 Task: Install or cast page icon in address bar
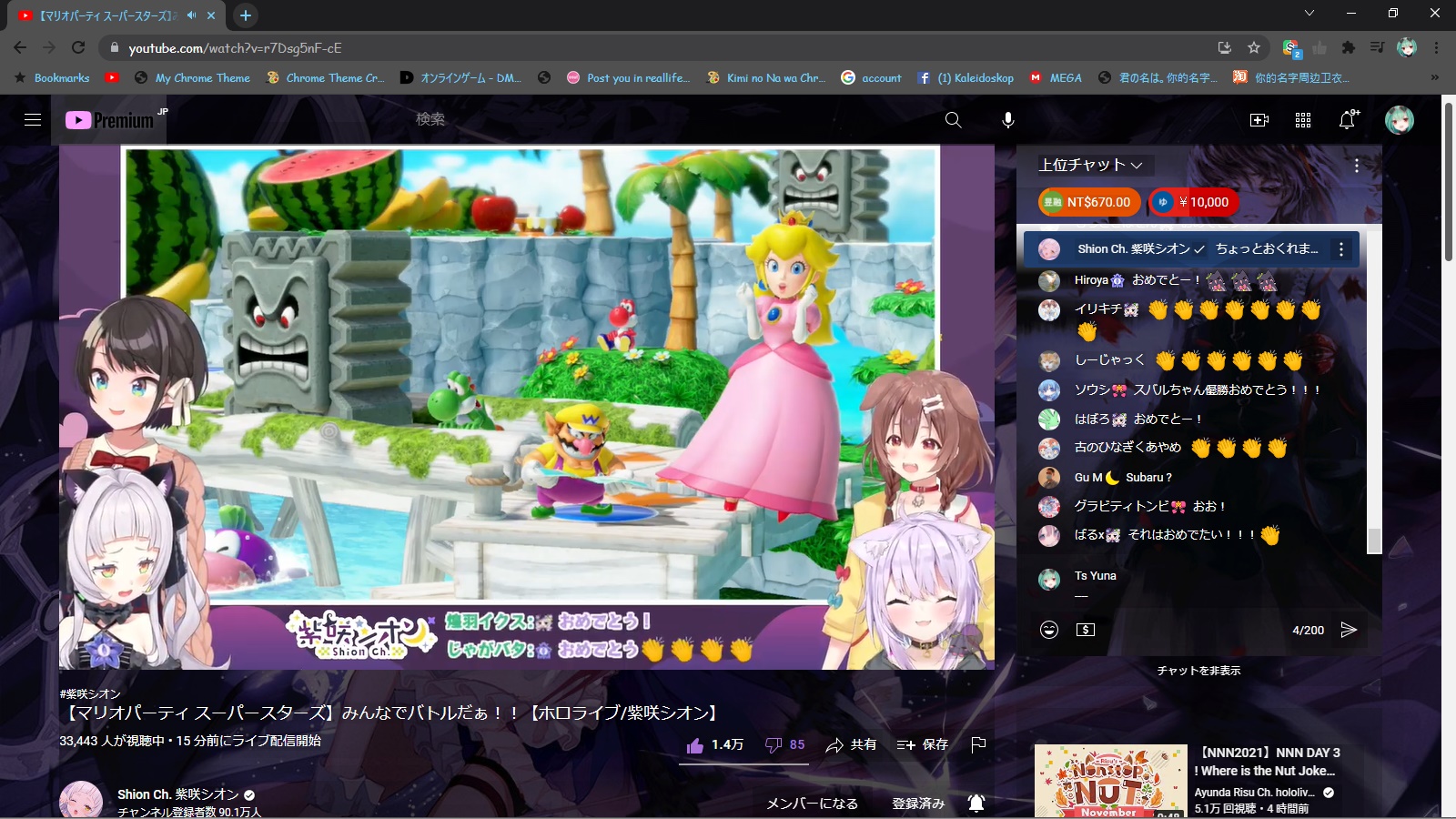[1225, 47]
